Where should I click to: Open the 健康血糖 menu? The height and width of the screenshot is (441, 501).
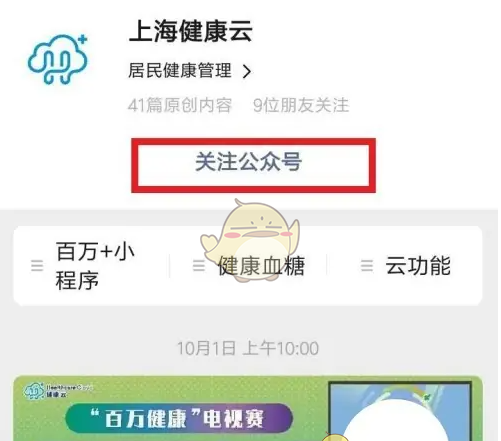tap(261, 266)
